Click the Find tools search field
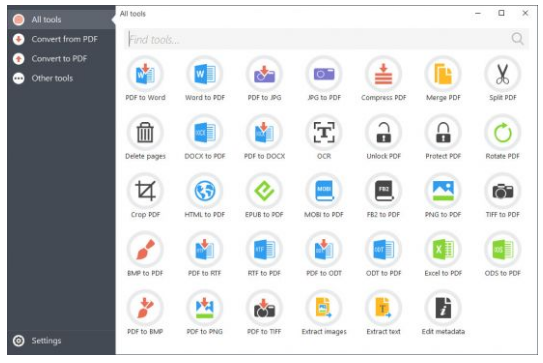The width and height of the screenshot is (543, 363). coord(326,39)
